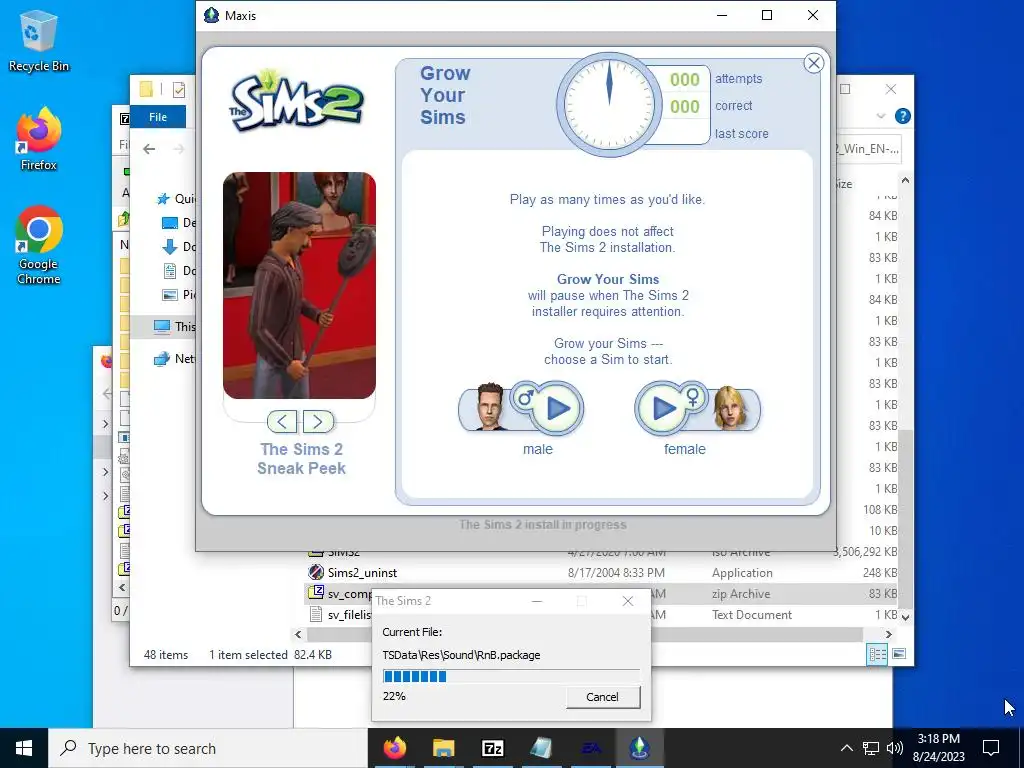Click the female Sim portrait
The image size is (1024, 768).
[x=730, y=408]
